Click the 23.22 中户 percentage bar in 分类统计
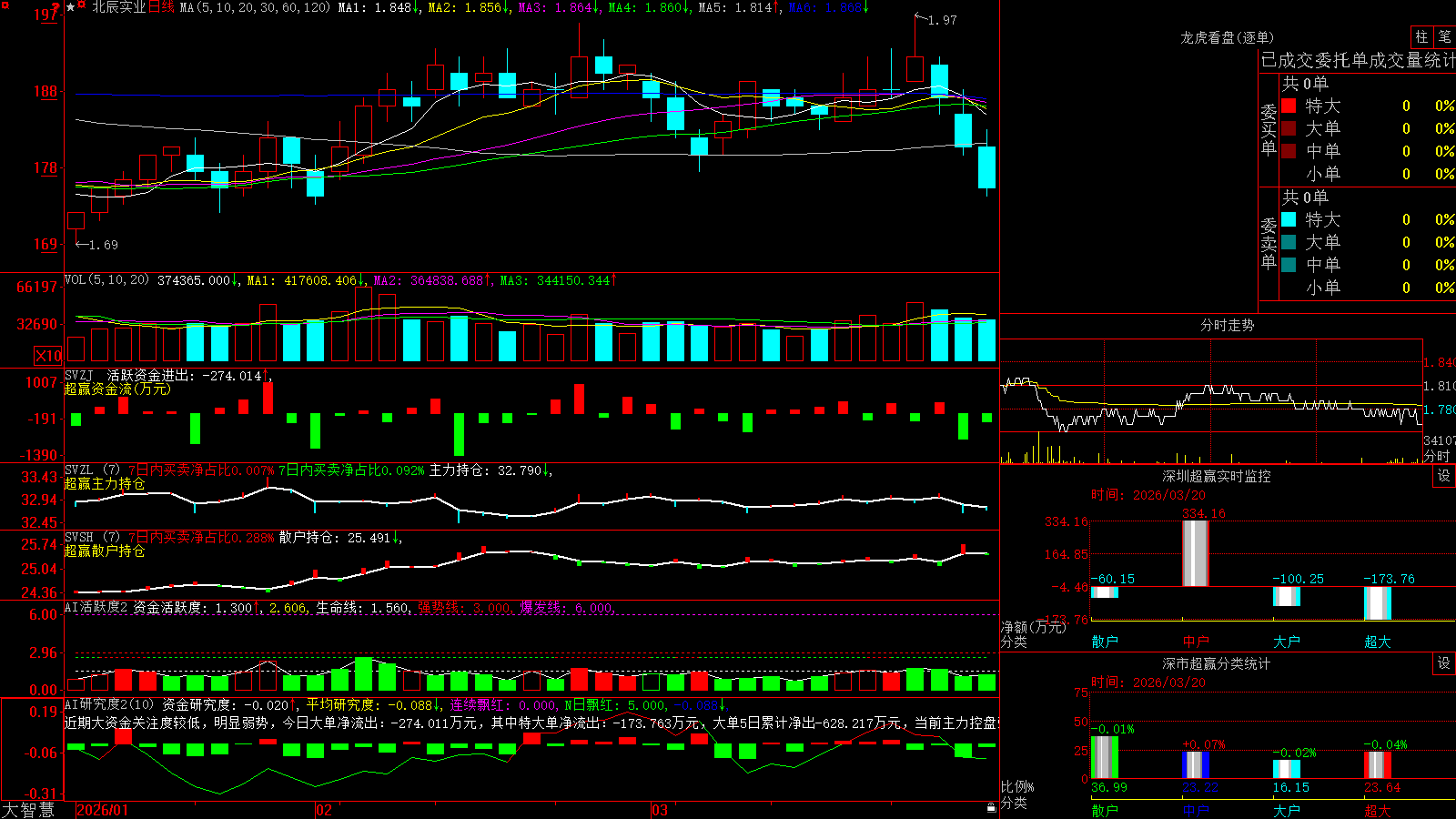1456x819 pixels. coord(1196,765)
